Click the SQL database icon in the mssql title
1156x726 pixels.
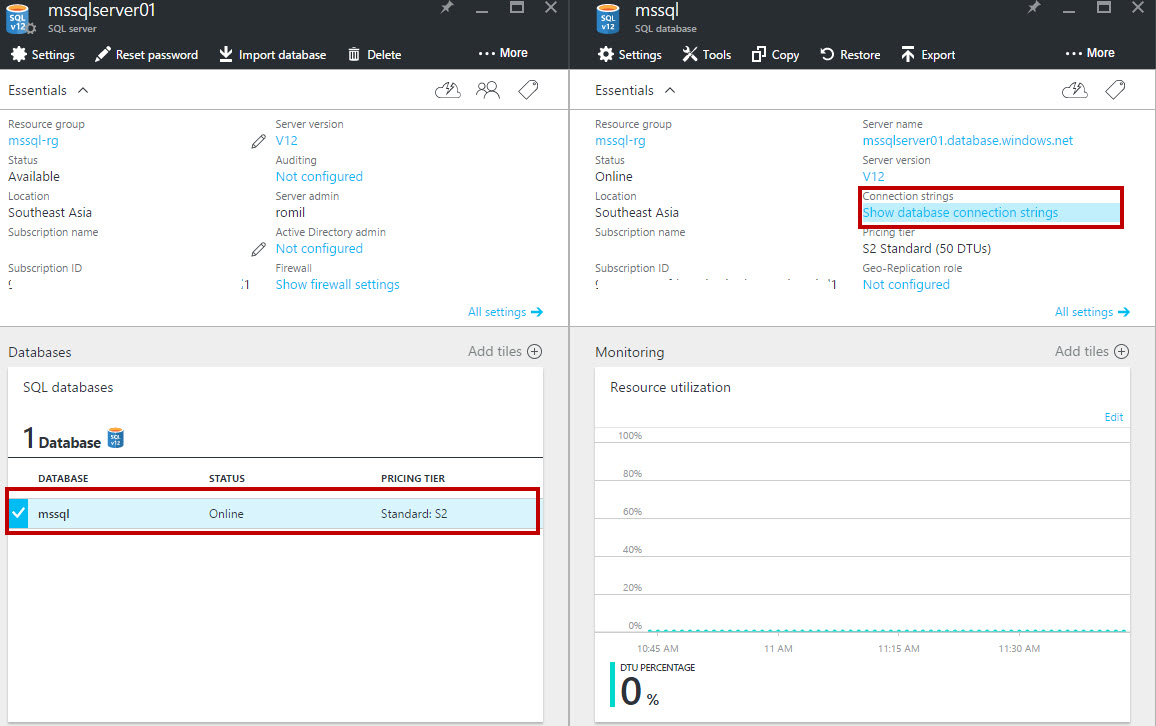coord(607,18)
